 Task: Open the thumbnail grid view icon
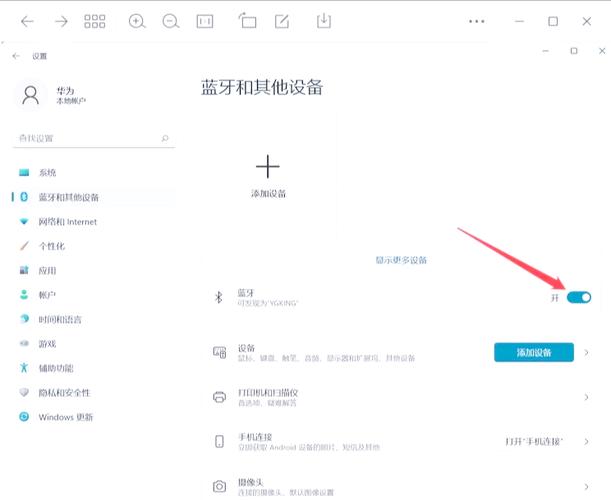(x=95, y=21)
